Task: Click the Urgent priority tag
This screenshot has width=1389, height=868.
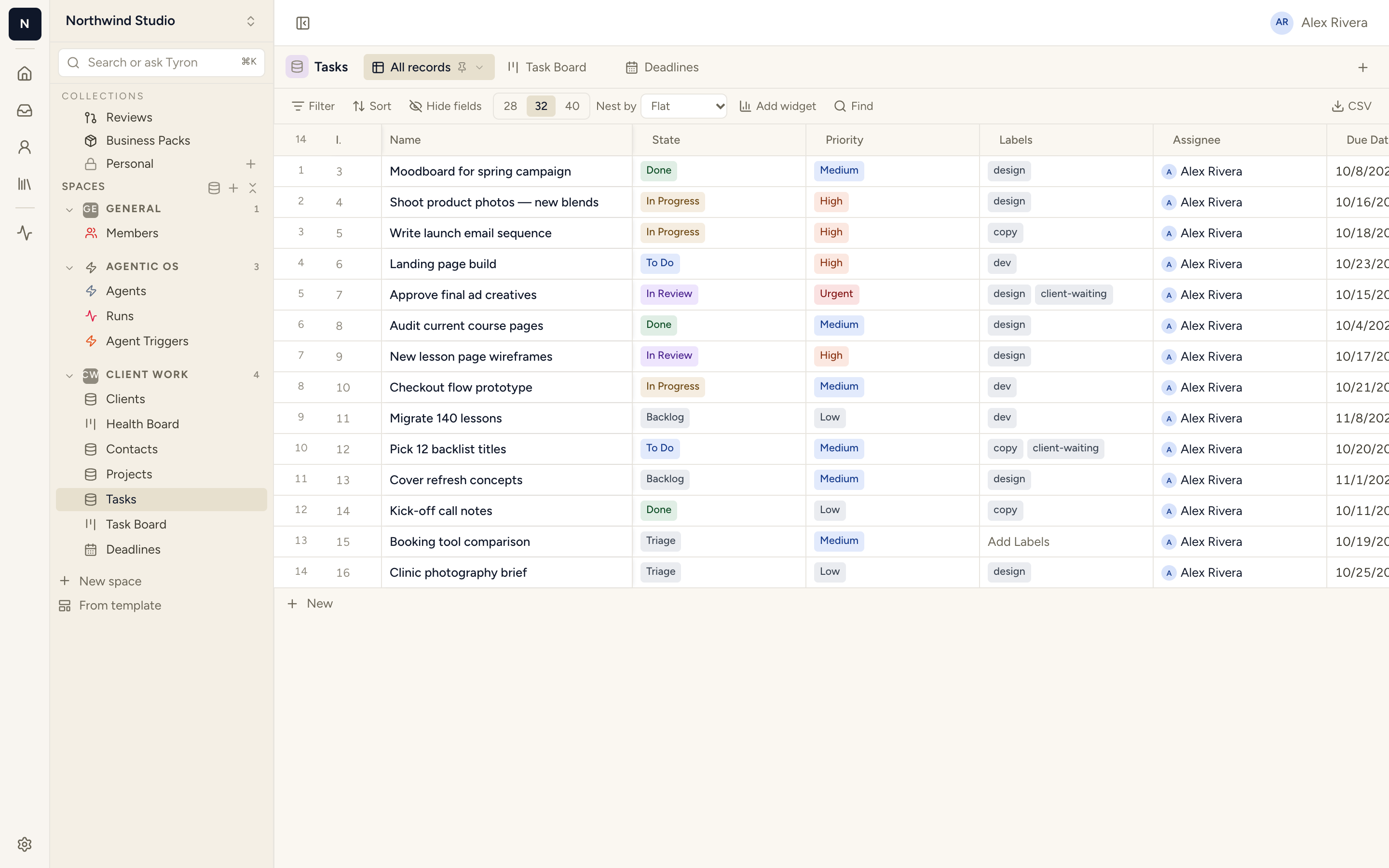Action: click(x=836, y=294)
